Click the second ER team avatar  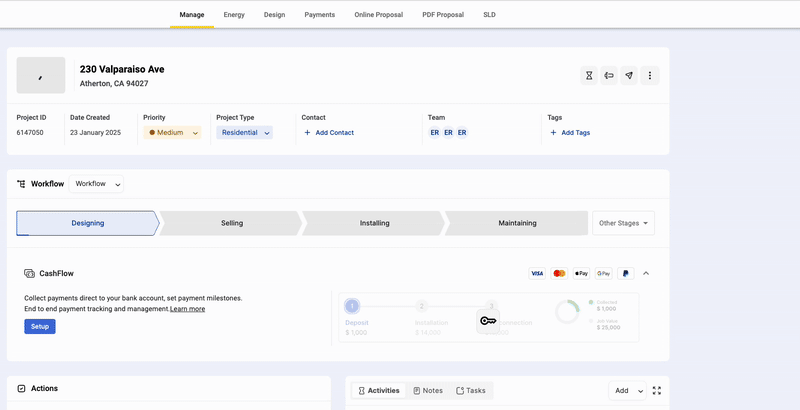click(448, 133)
